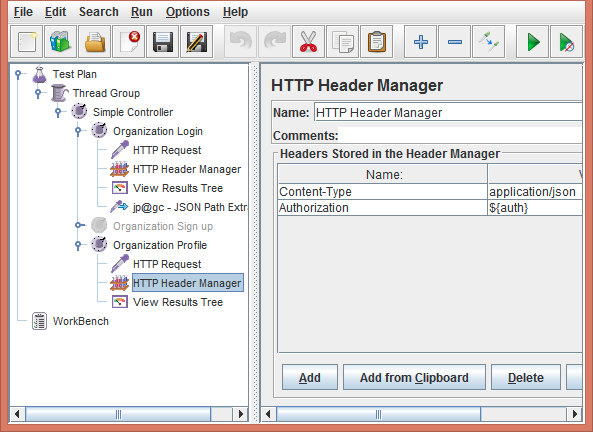Close the test plan via red X icon
This screenshot has width=593, height=432.
pyautogui.click(x=129, y=42)
